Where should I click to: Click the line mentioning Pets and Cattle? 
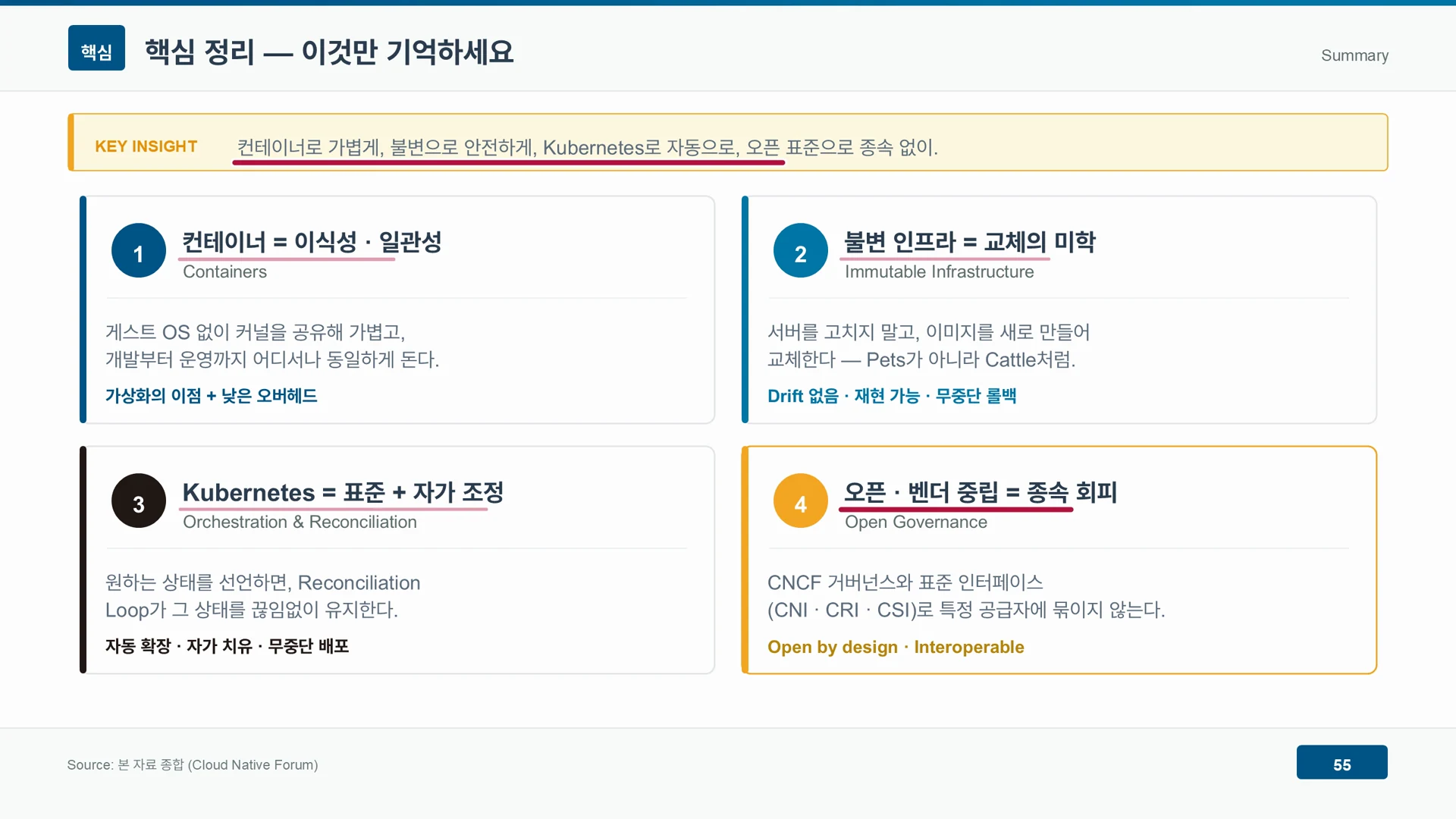tap(921, 359)
